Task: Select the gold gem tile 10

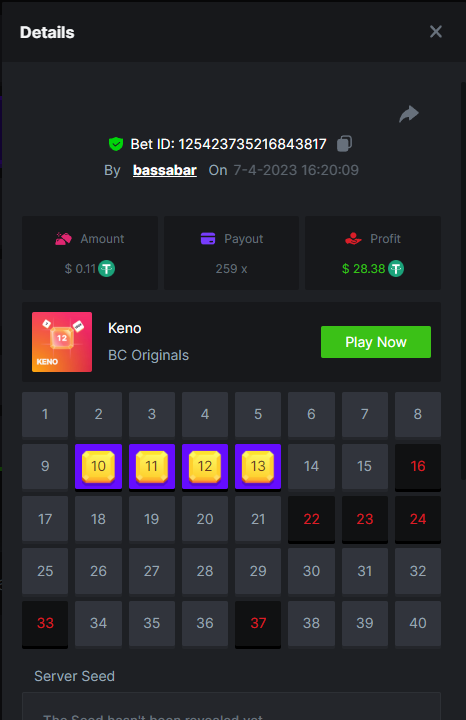Action: point(98,467)
